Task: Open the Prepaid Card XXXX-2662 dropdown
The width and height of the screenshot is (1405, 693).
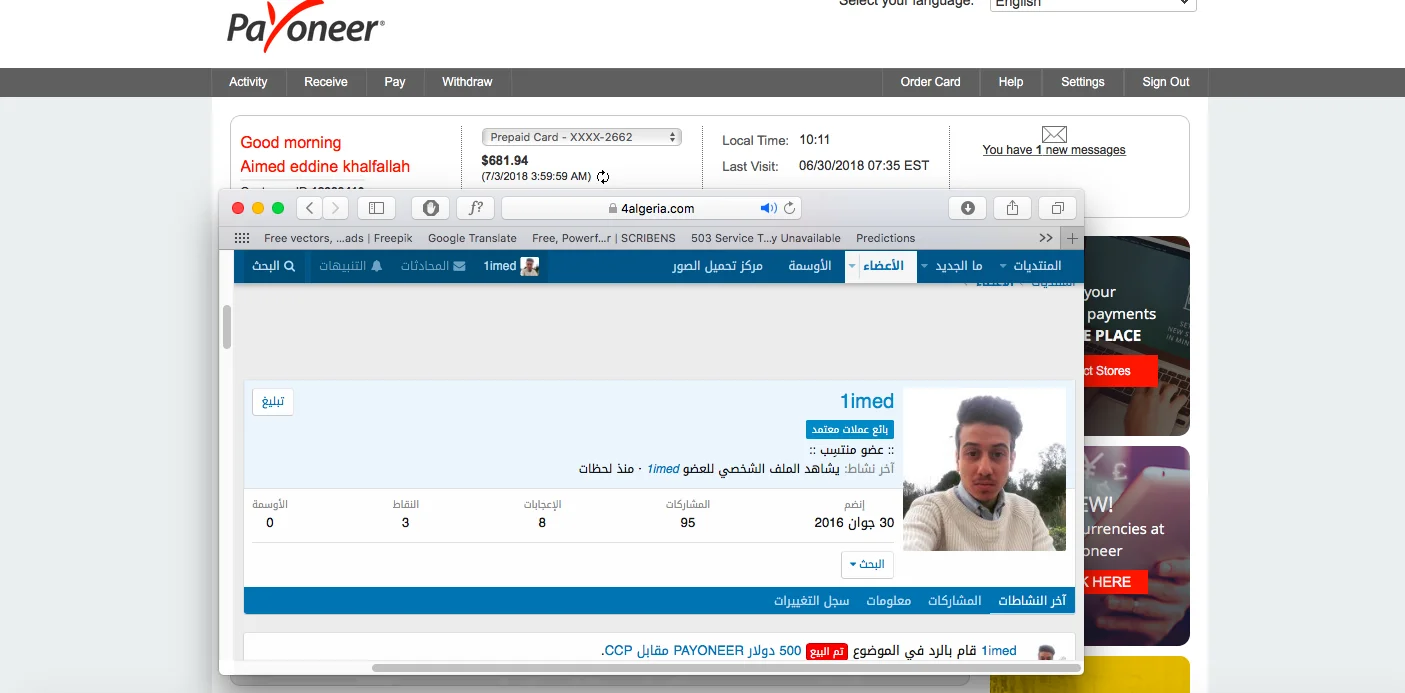Action: click(581, 137)
